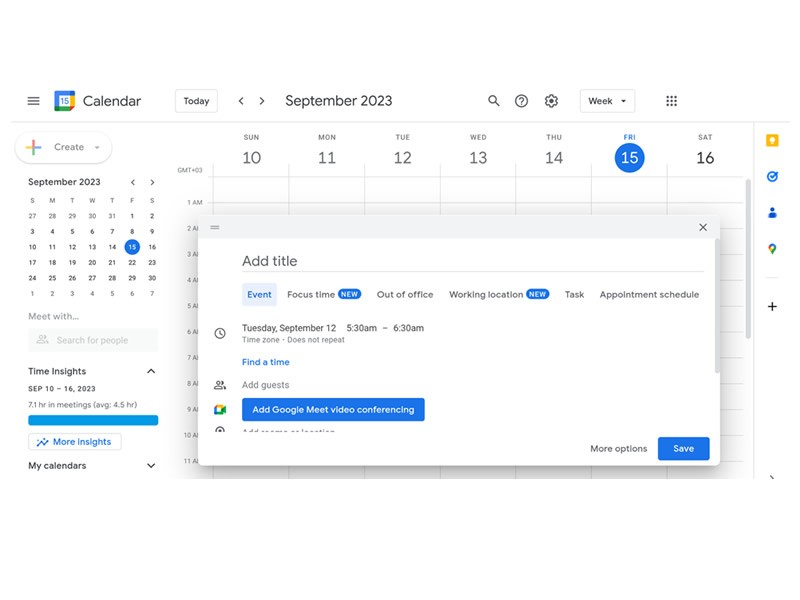Click the Find a time link
The width and height of the screenshot is (800, 600).
point(265,361)
